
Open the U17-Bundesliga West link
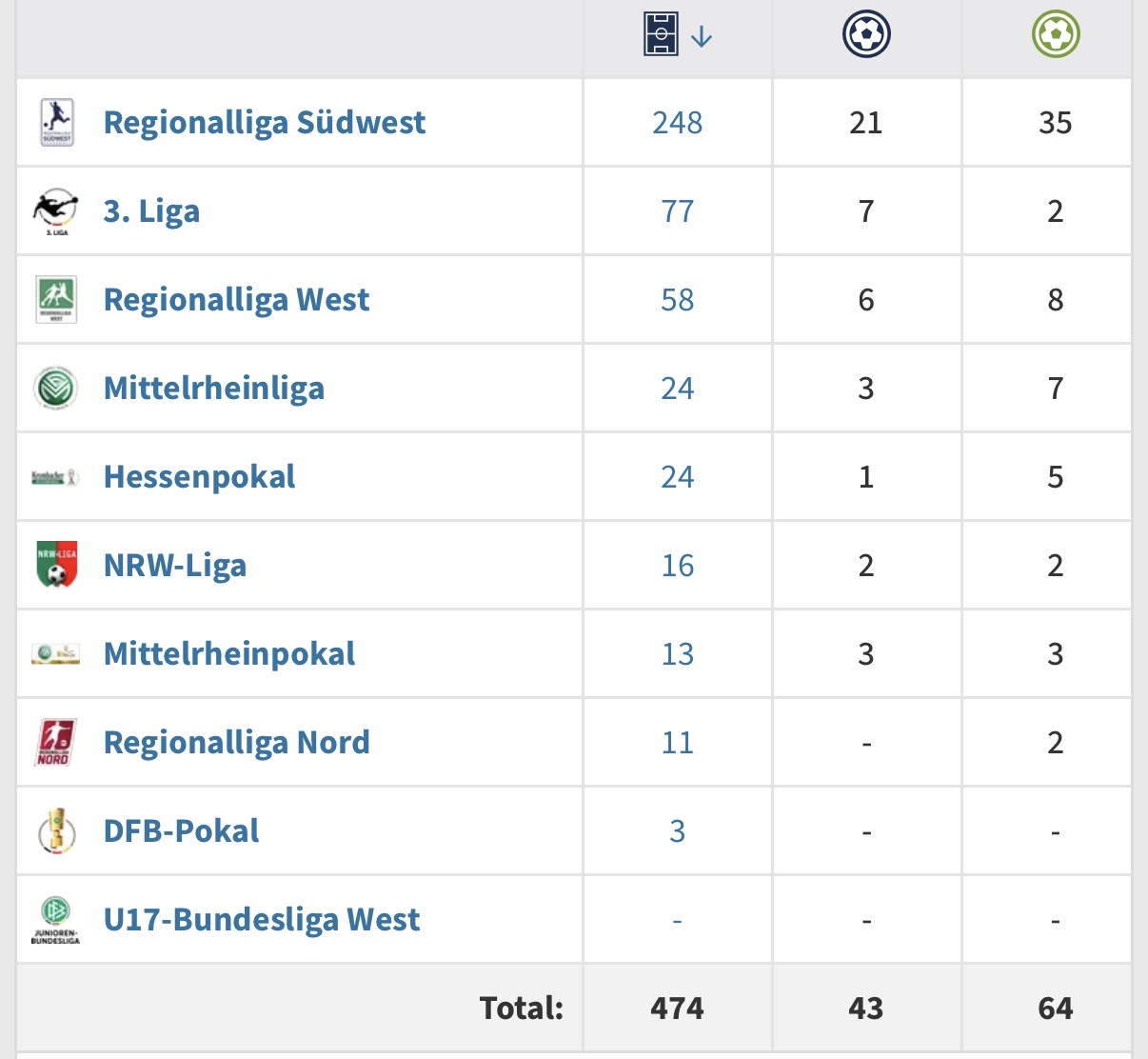click(x=262, y=920)
